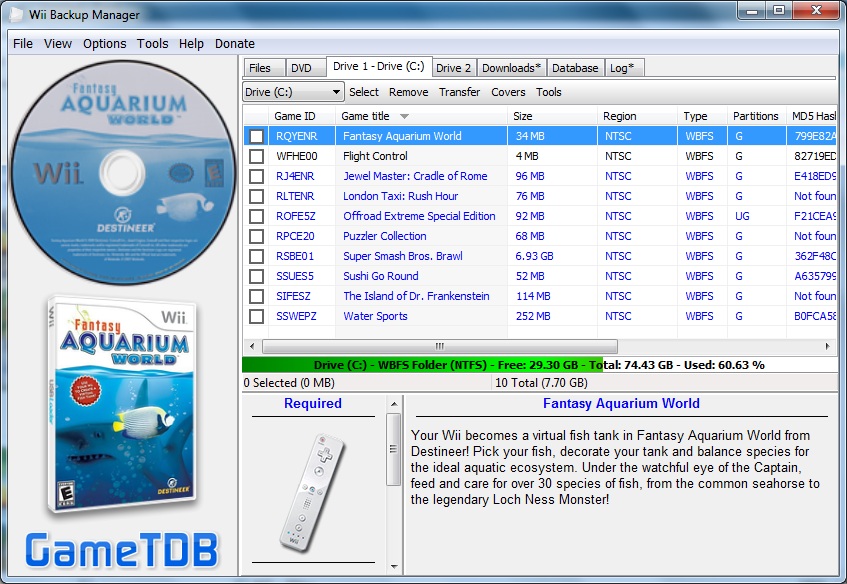The image size is (847, 584).
Task: Click the 252 MB size cell
Action: point(533,316)
